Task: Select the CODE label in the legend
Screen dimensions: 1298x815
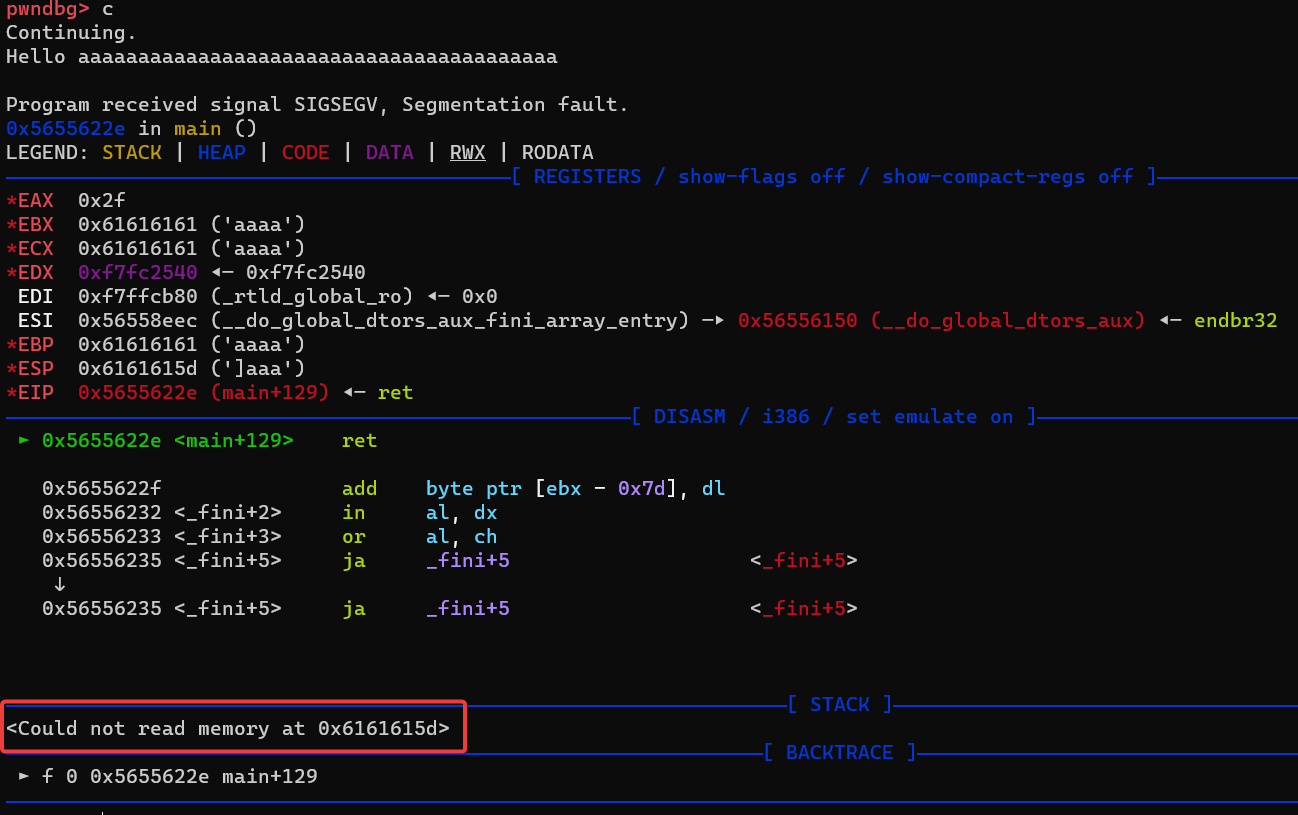Action: point(305,153)
